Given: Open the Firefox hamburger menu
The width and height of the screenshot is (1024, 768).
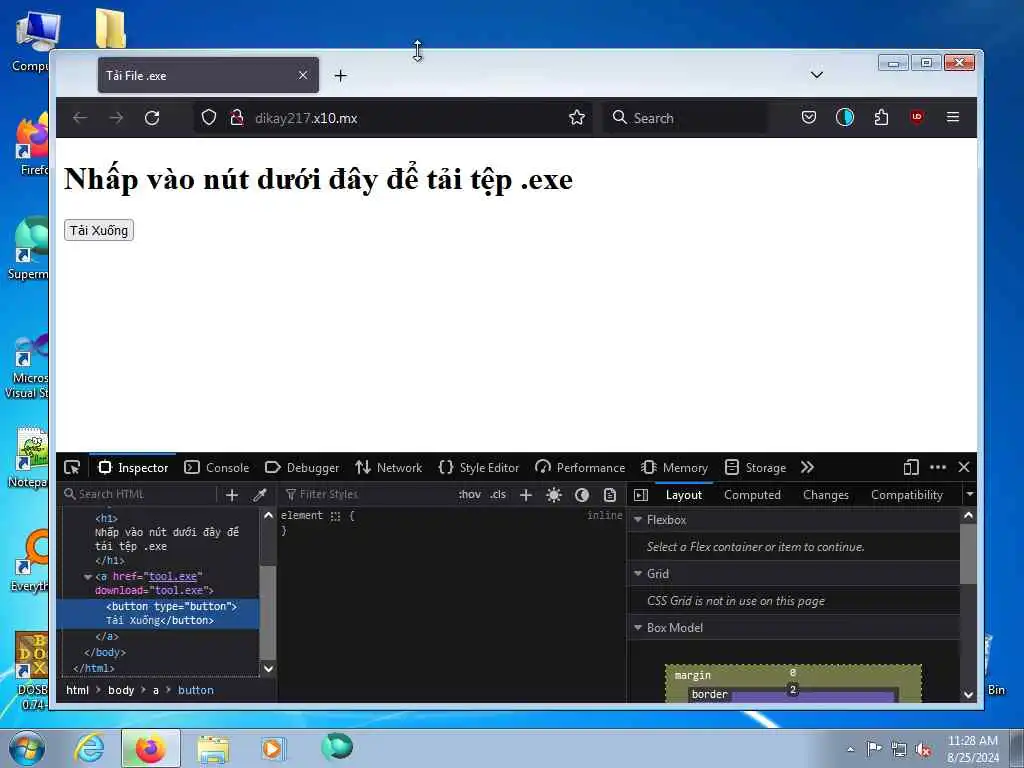Looking at the screenshot, I should pyautogui.click(x=953, y=118).
